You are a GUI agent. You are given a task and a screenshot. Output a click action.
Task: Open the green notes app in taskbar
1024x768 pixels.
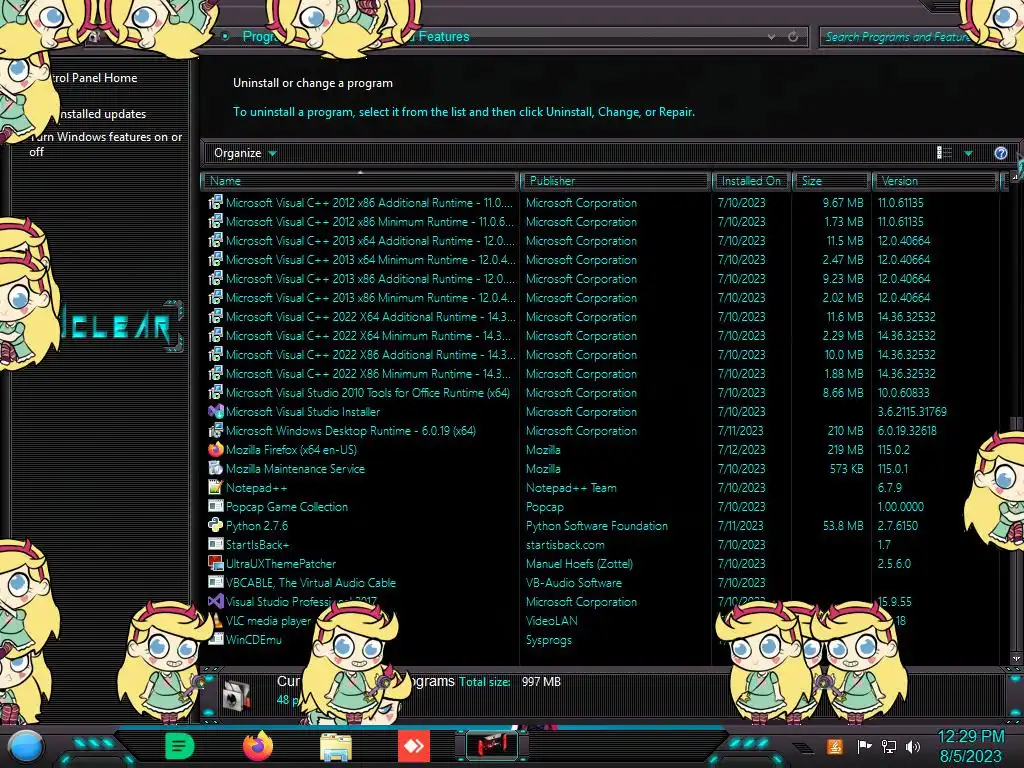[x=180, y=746]
